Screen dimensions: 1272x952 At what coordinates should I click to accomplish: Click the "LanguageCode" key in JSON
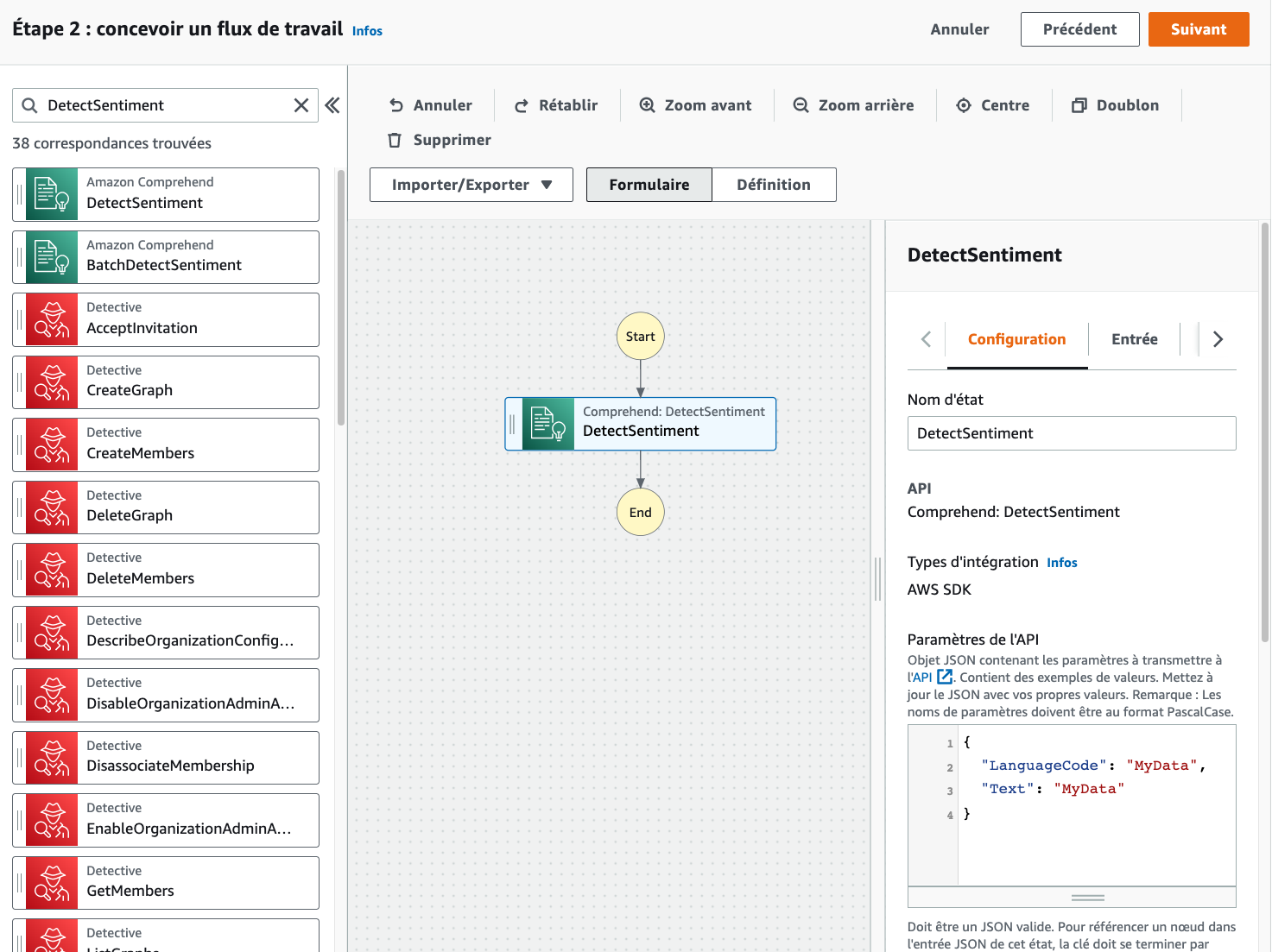pos(1043,766)
